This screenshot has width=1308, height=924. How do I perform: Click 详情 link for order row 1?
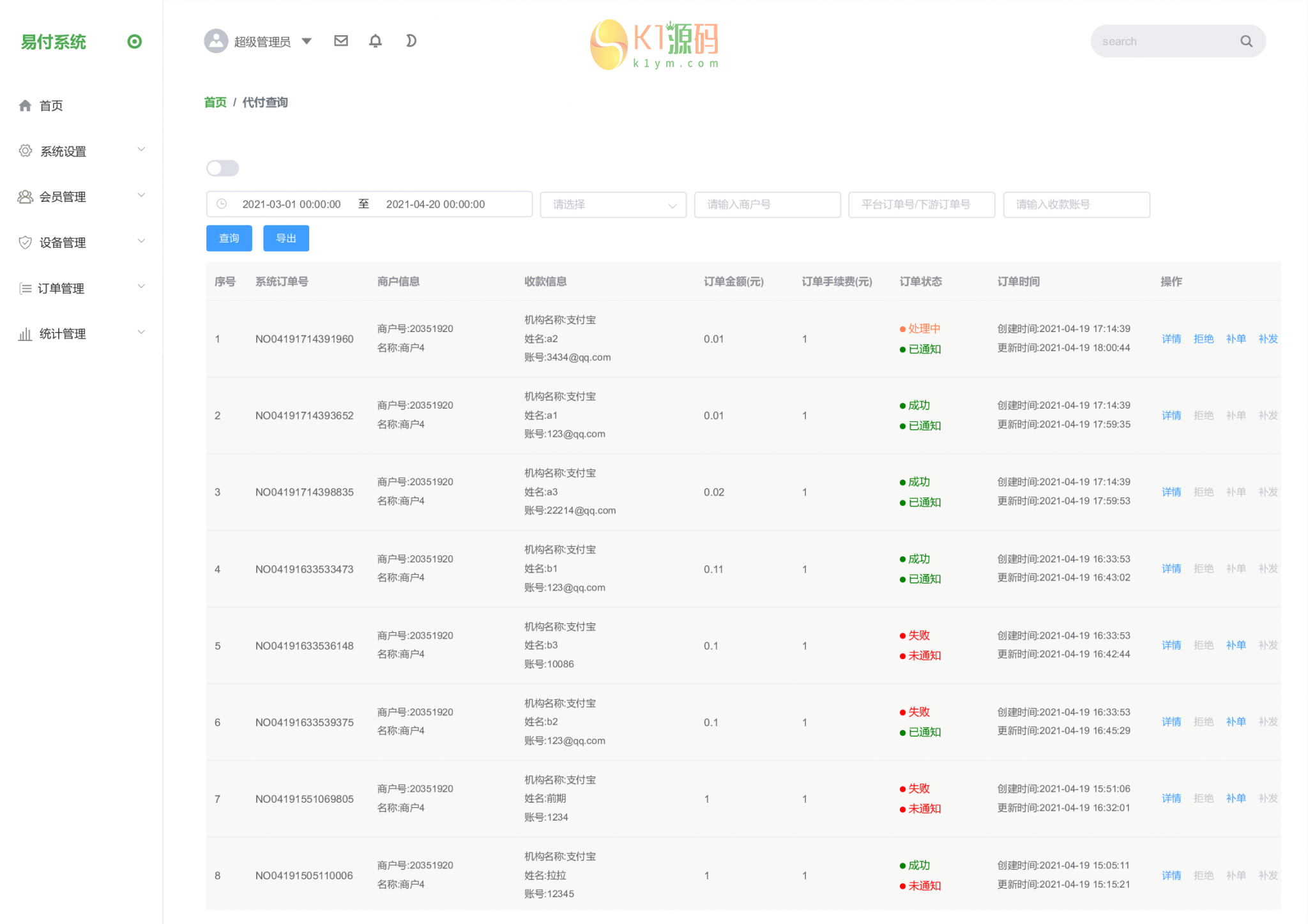1171,338
